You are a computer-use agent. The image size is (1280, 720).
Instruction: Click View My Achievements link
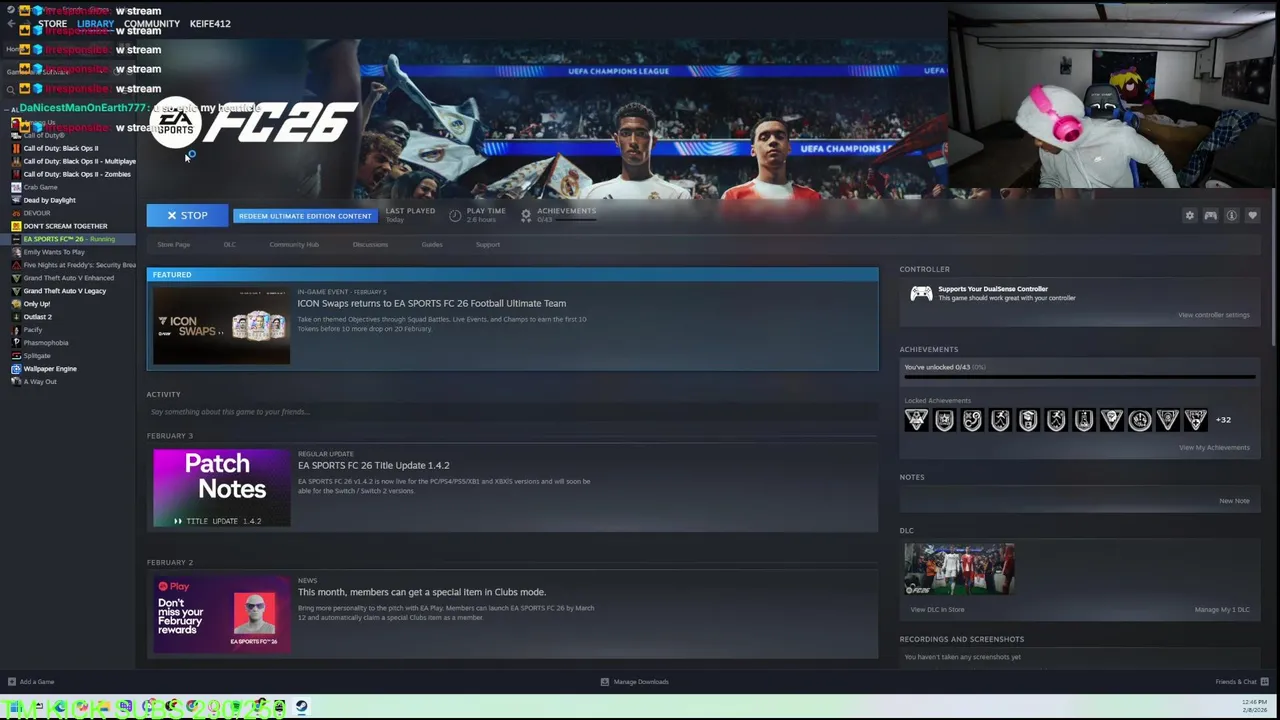click(1214, 447)
